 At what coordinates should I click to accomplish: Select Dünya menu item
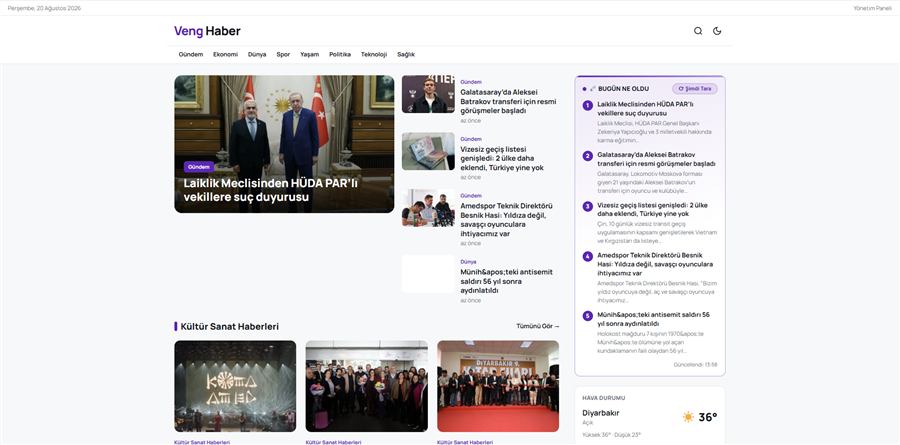(257, 55)
